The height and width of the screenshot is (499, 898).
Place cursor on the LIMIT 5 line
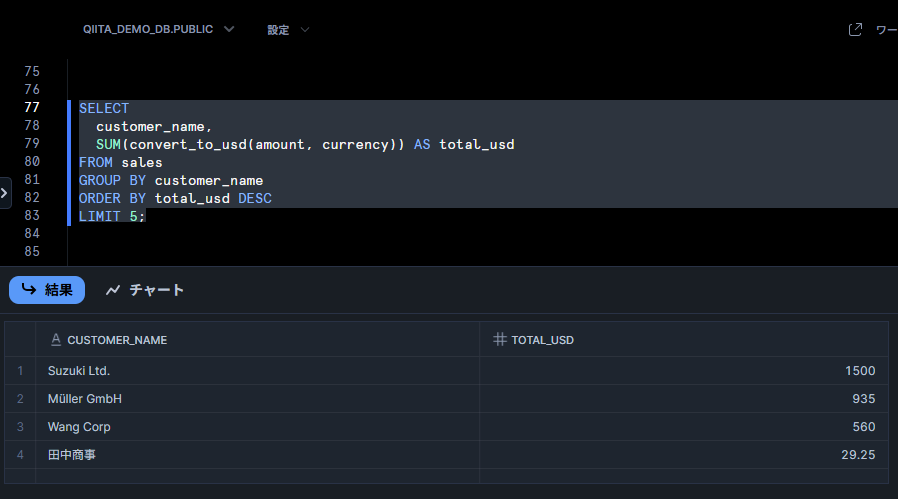[112, 217]
